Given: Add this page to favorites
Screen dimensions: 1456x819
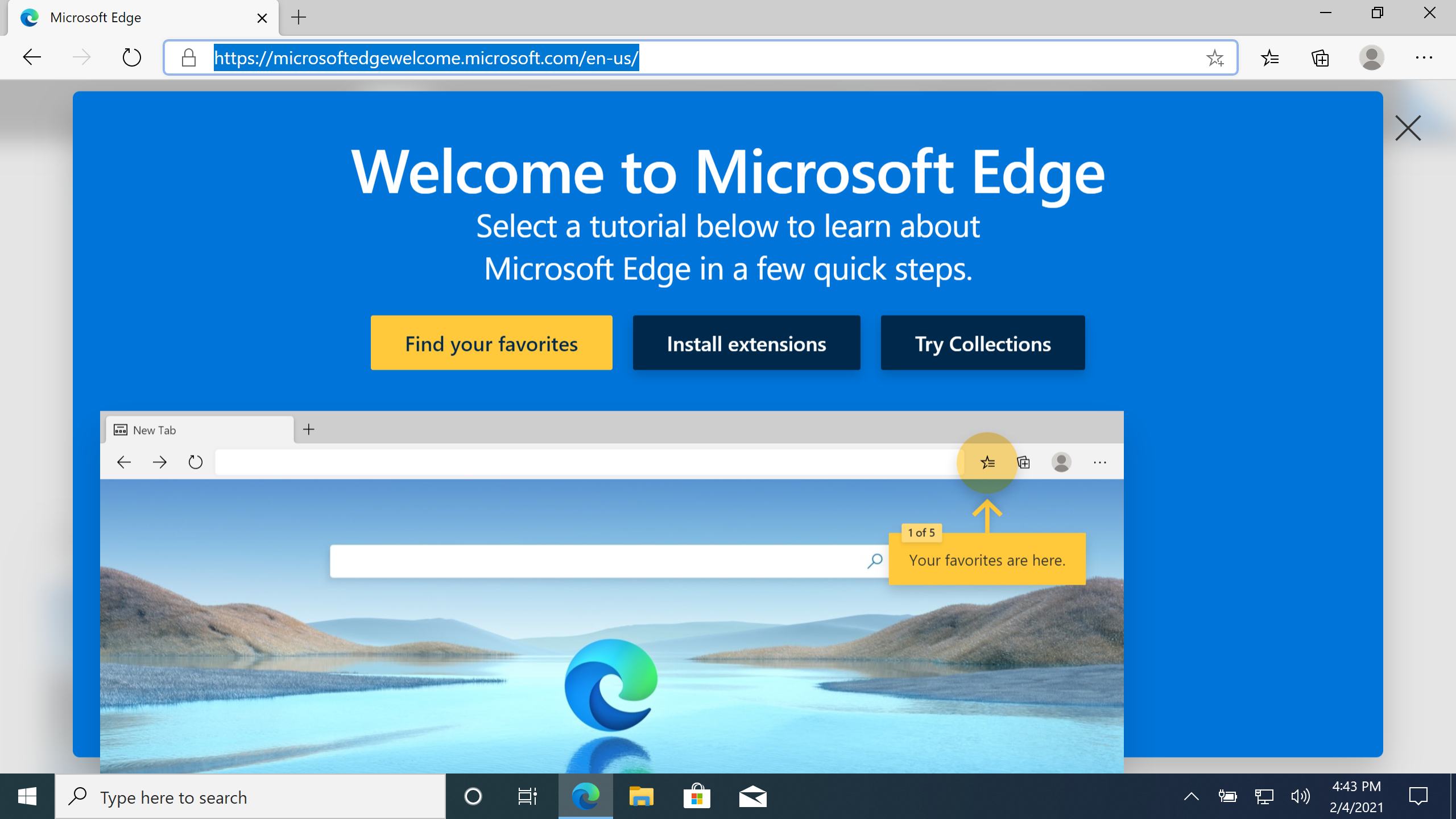Looking at the screenshot, I should pyautogui.click(x=1216, y=57).
